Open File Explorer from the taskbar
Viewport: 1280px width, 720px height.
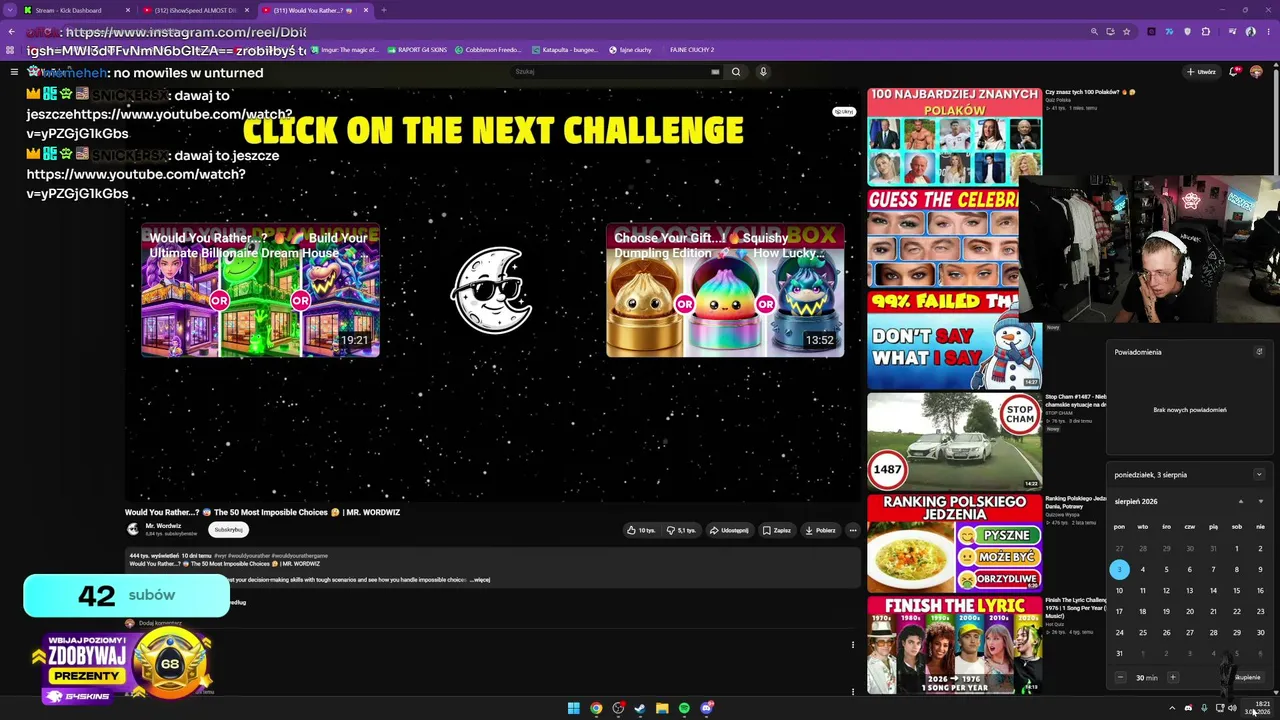[x=662, y=708]
